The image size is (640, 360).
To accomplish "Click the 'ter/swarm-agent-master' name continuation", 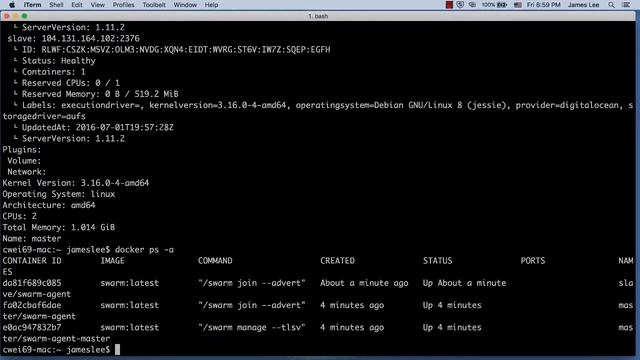I will tap(56, 338).
